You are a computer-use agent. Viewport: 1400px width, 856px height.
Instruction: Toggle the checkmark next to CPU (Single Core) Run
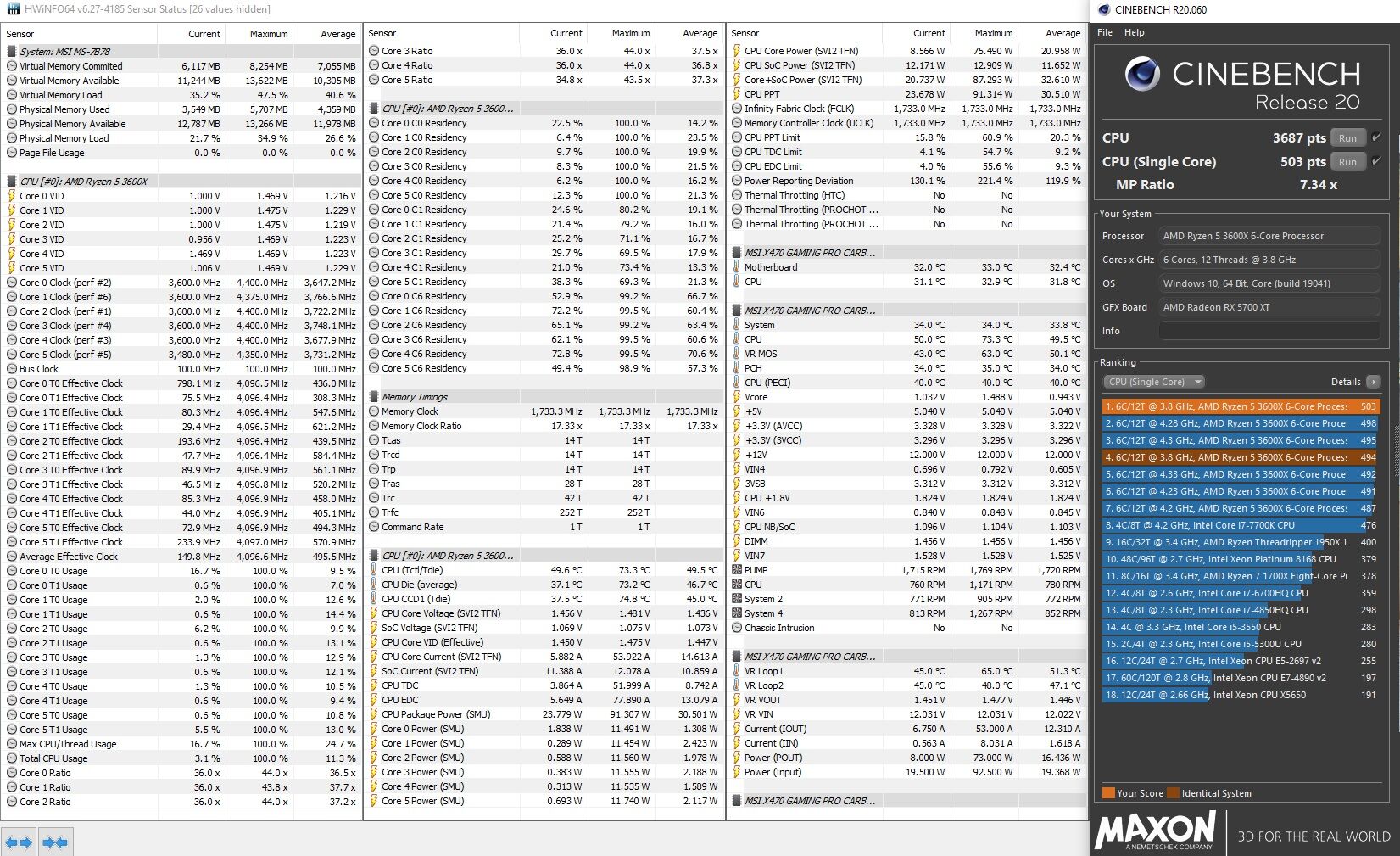[x=1376, y=160]
